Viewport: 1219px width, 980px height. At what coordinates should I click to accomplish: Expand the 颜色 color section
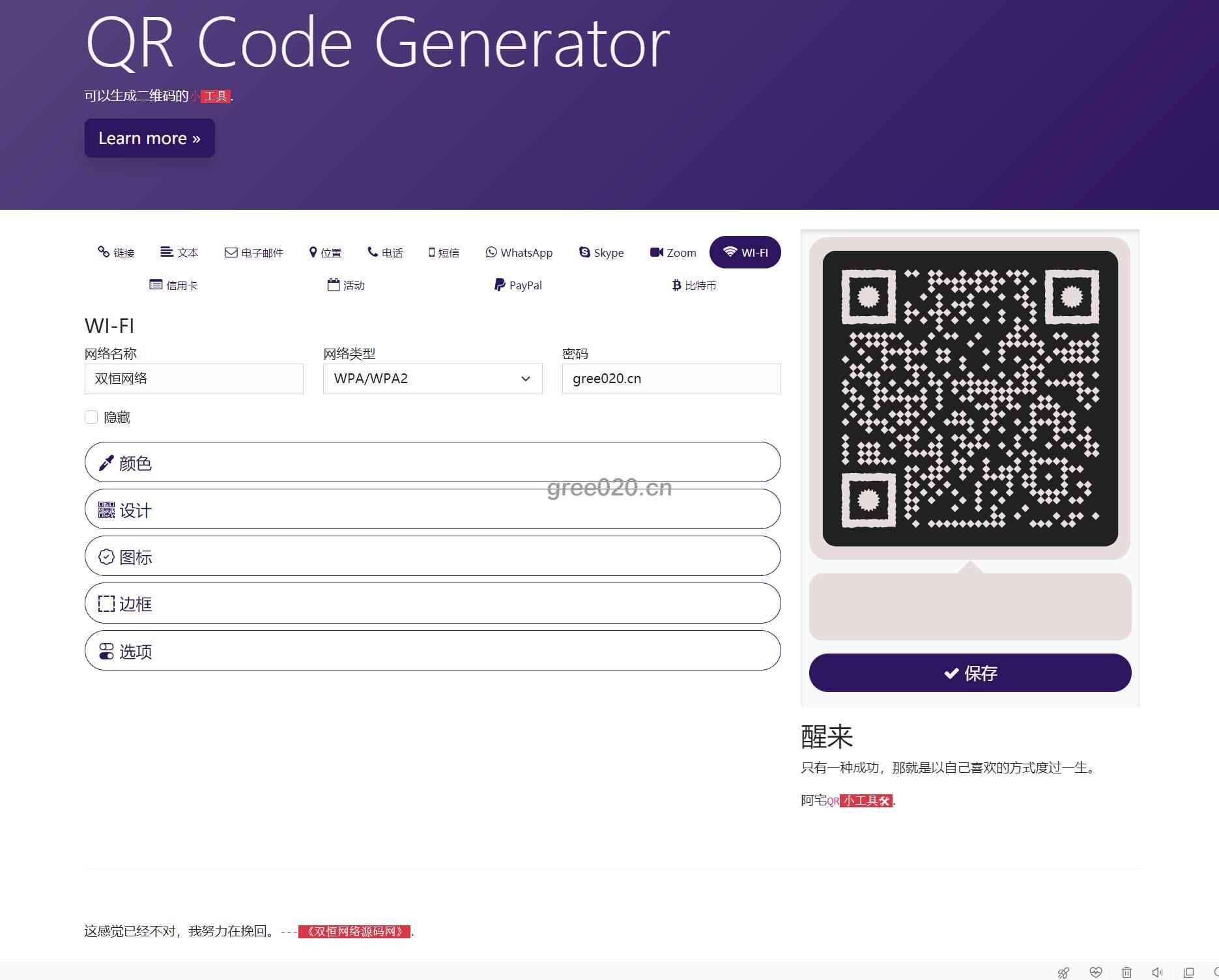pos(433,463)
